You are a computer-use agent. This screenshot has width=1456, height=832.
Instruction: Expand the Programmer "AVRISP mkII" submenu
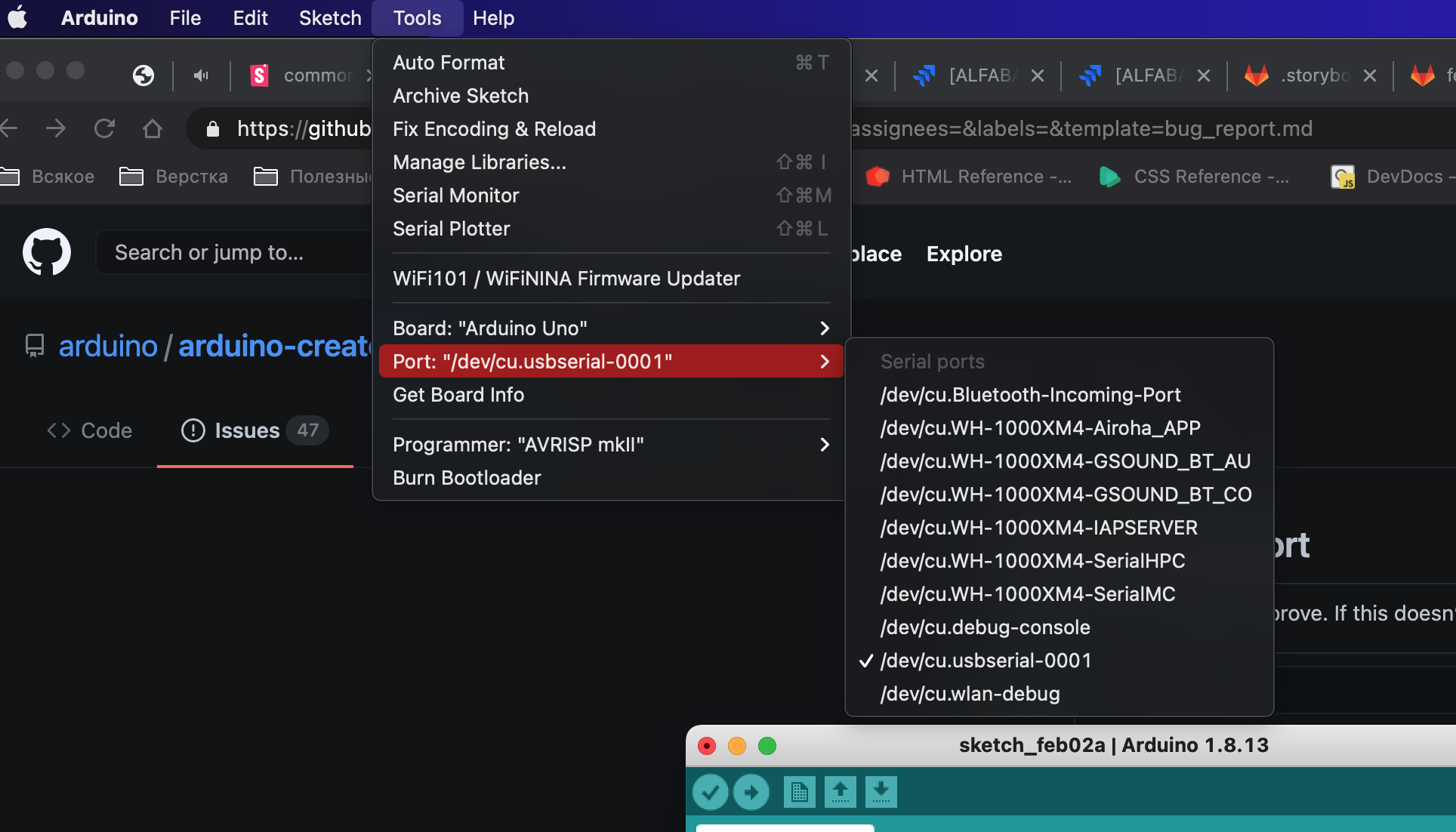tap(611, 445)
